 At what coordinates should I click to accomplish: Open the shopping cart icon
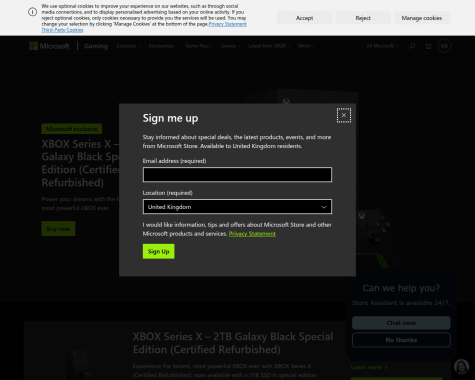[x=428, y=46]
